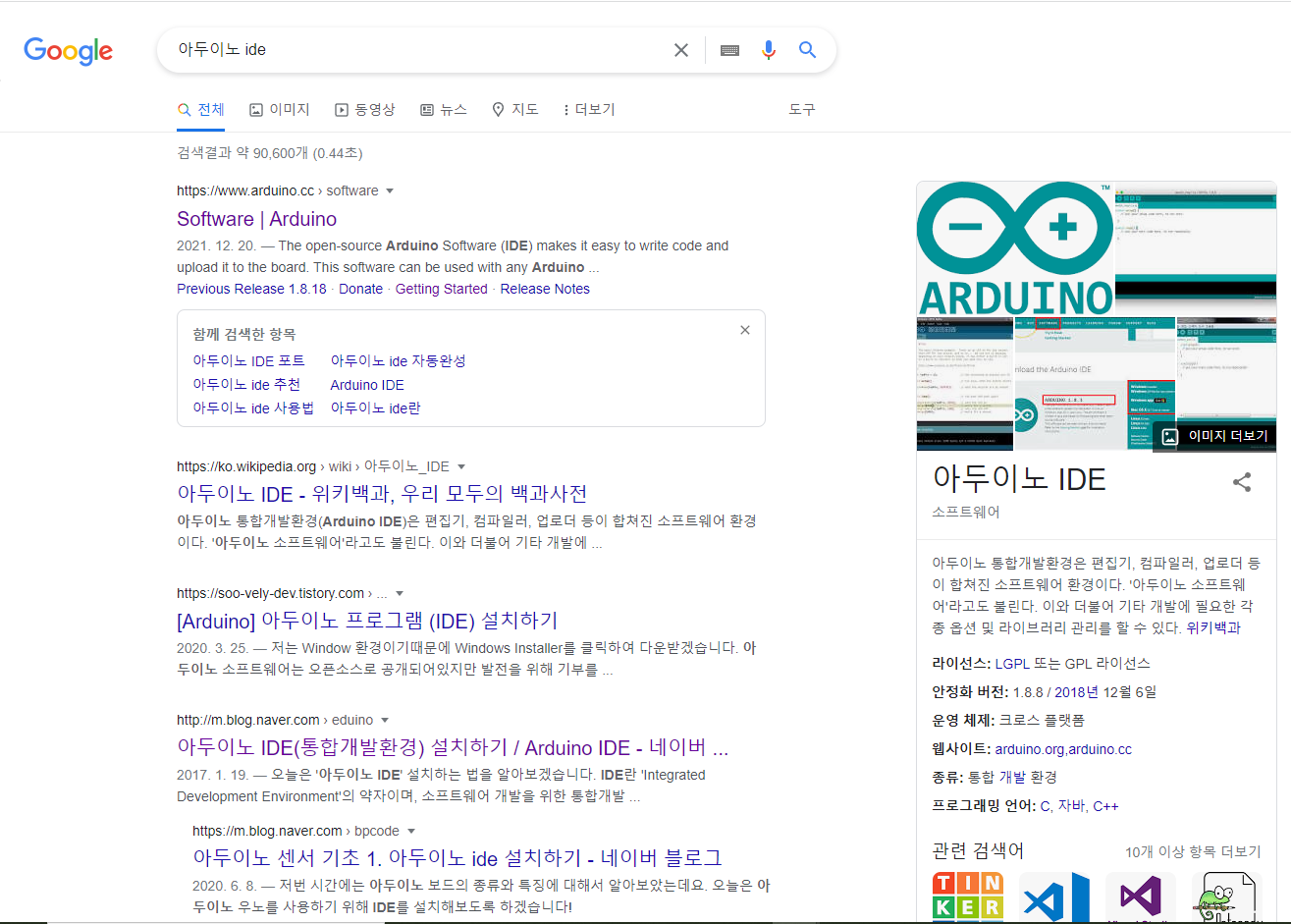The width and height of the screenshot is (1291, 924).
Task: Open Previous Release 1.8.18 link
Action: point(251,289)
